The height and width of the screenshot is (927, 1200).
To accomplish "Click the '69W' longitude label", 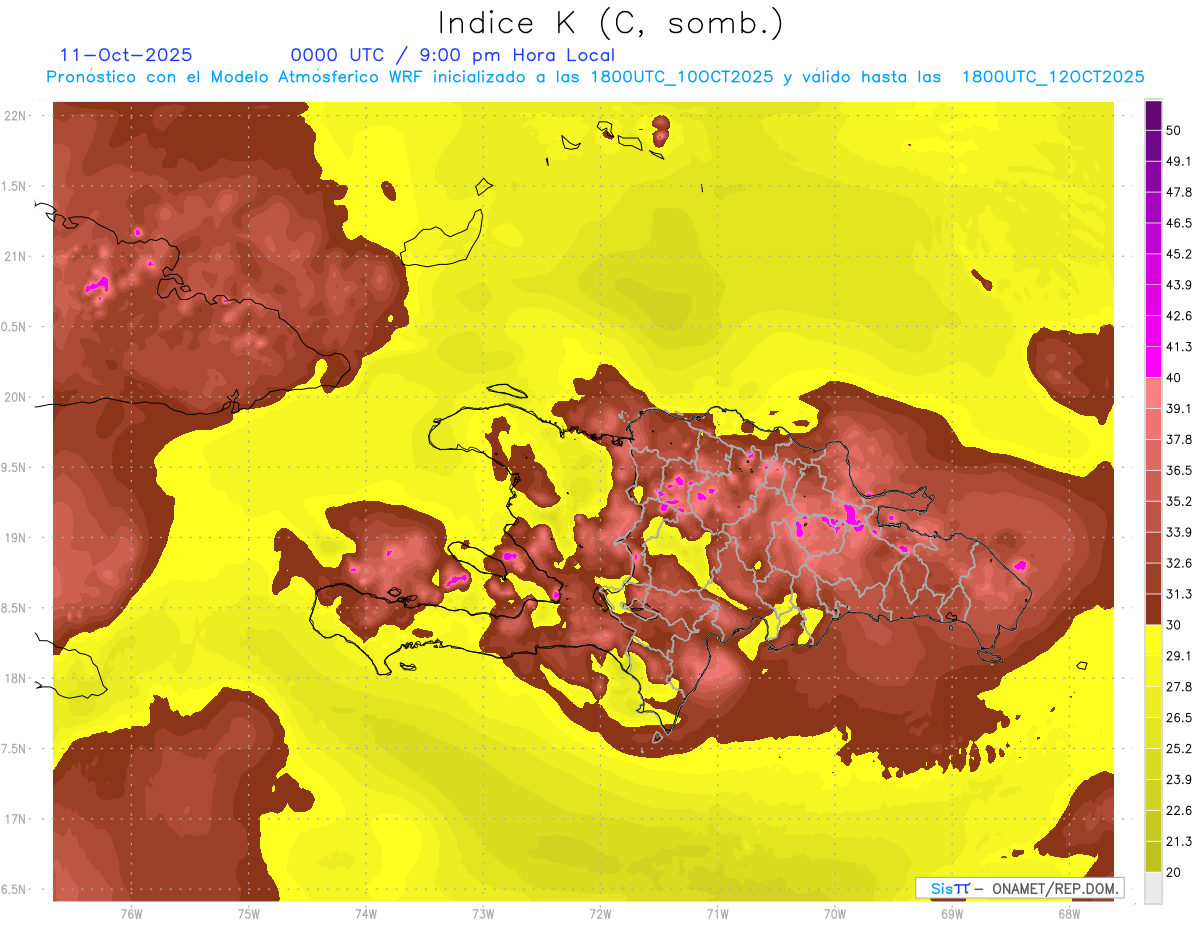I will tap(952, 914).
